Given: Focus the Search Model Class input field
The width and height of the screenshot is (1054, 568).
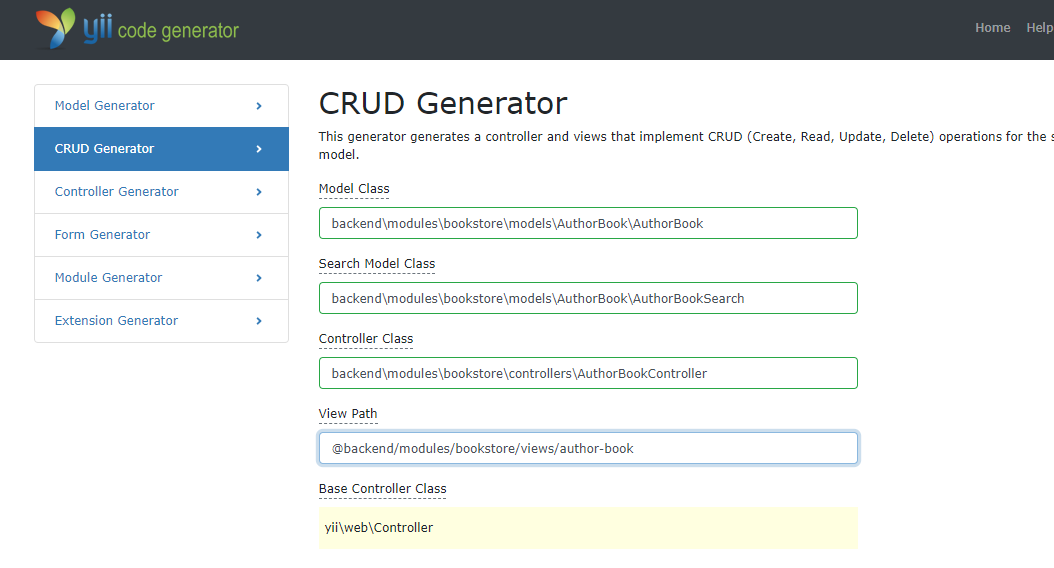Looking at the screenshot, I should coord(588,298).
